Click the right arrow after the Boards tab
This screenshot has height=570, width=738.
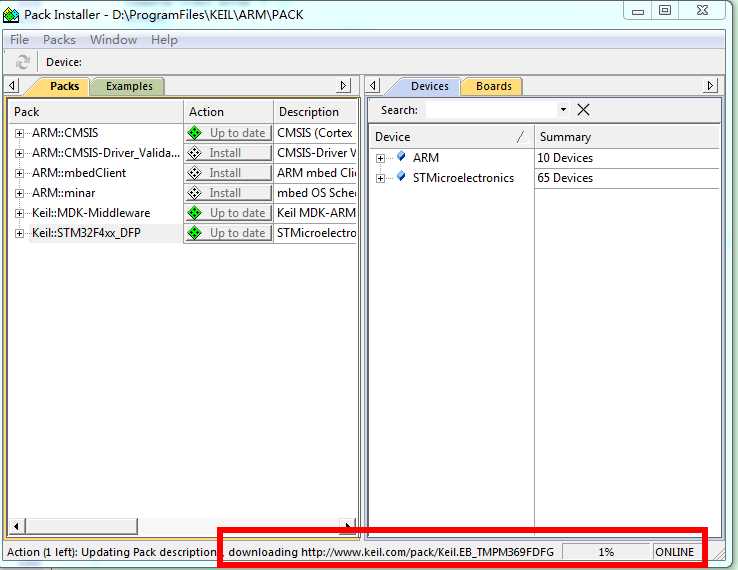(710, 86)
